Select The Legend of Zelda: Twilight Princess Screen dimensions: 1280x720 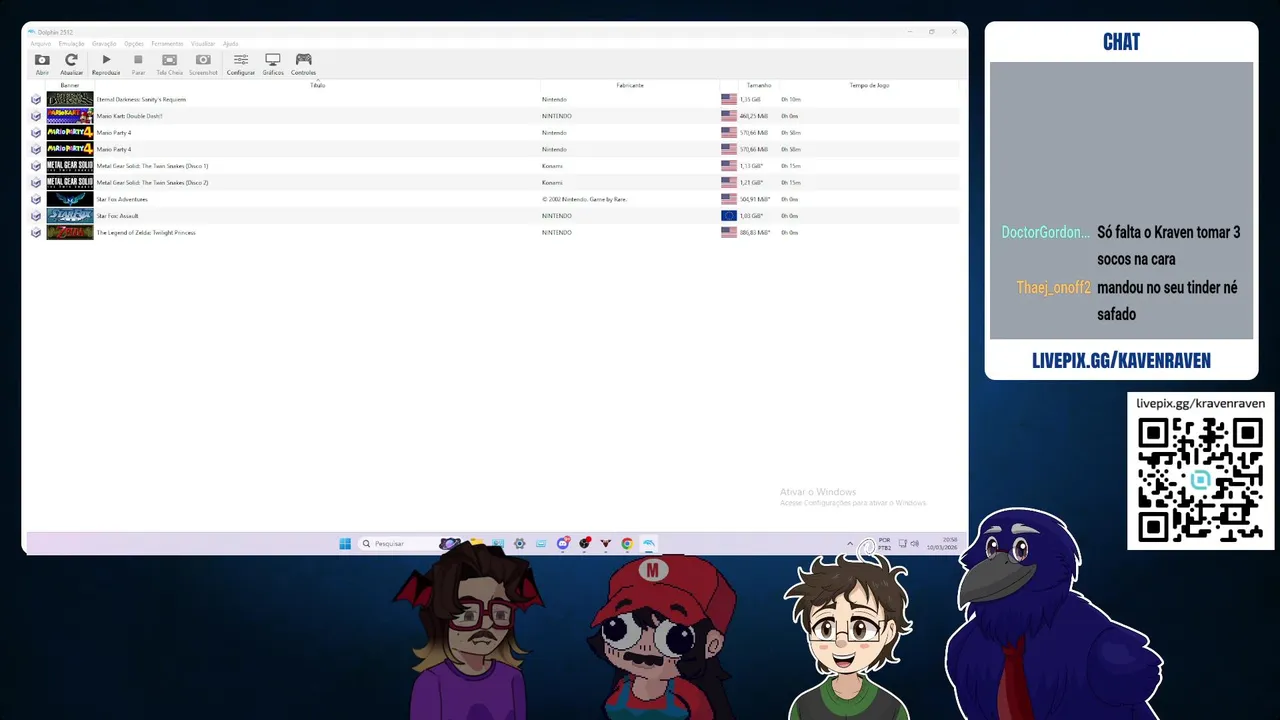tap(146, 232)
